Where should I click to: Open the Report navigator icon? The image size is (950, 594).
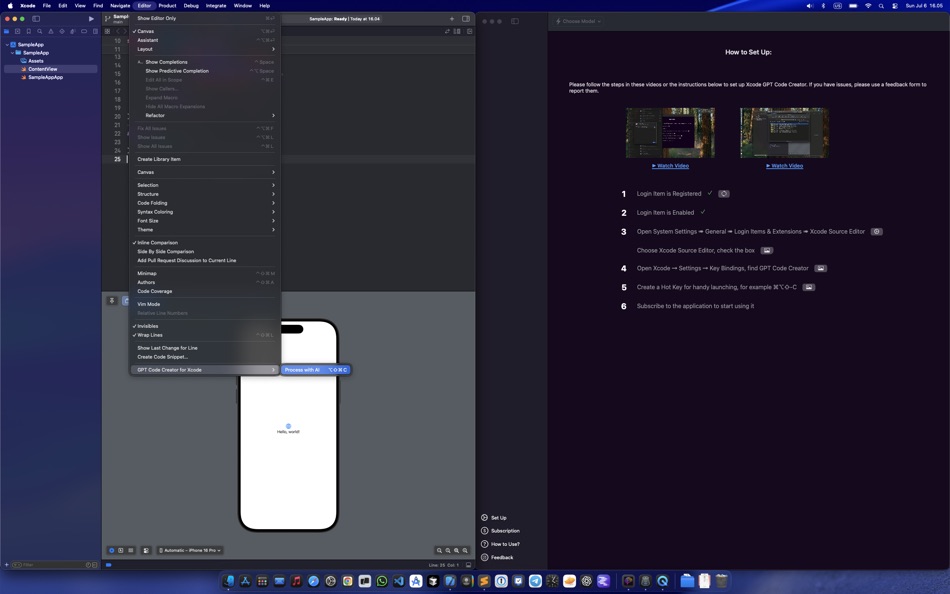95,32
